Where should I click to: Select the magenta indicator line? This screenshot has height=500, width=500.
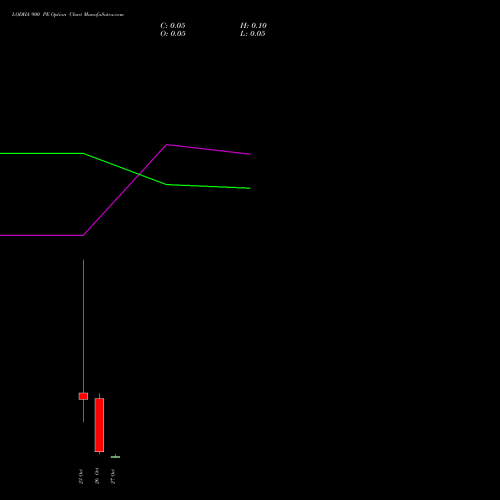[x=125, y=190]
